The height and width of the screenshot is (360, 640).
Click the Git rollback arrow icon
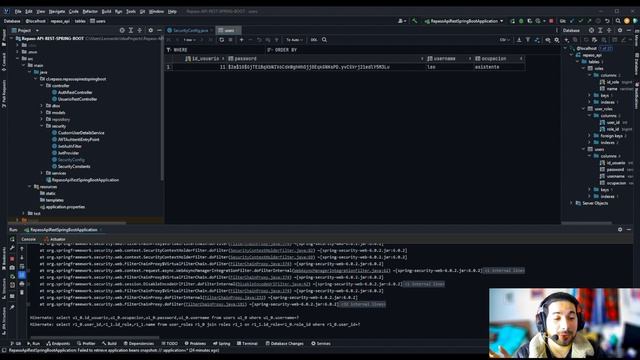(x=607, y=21)
